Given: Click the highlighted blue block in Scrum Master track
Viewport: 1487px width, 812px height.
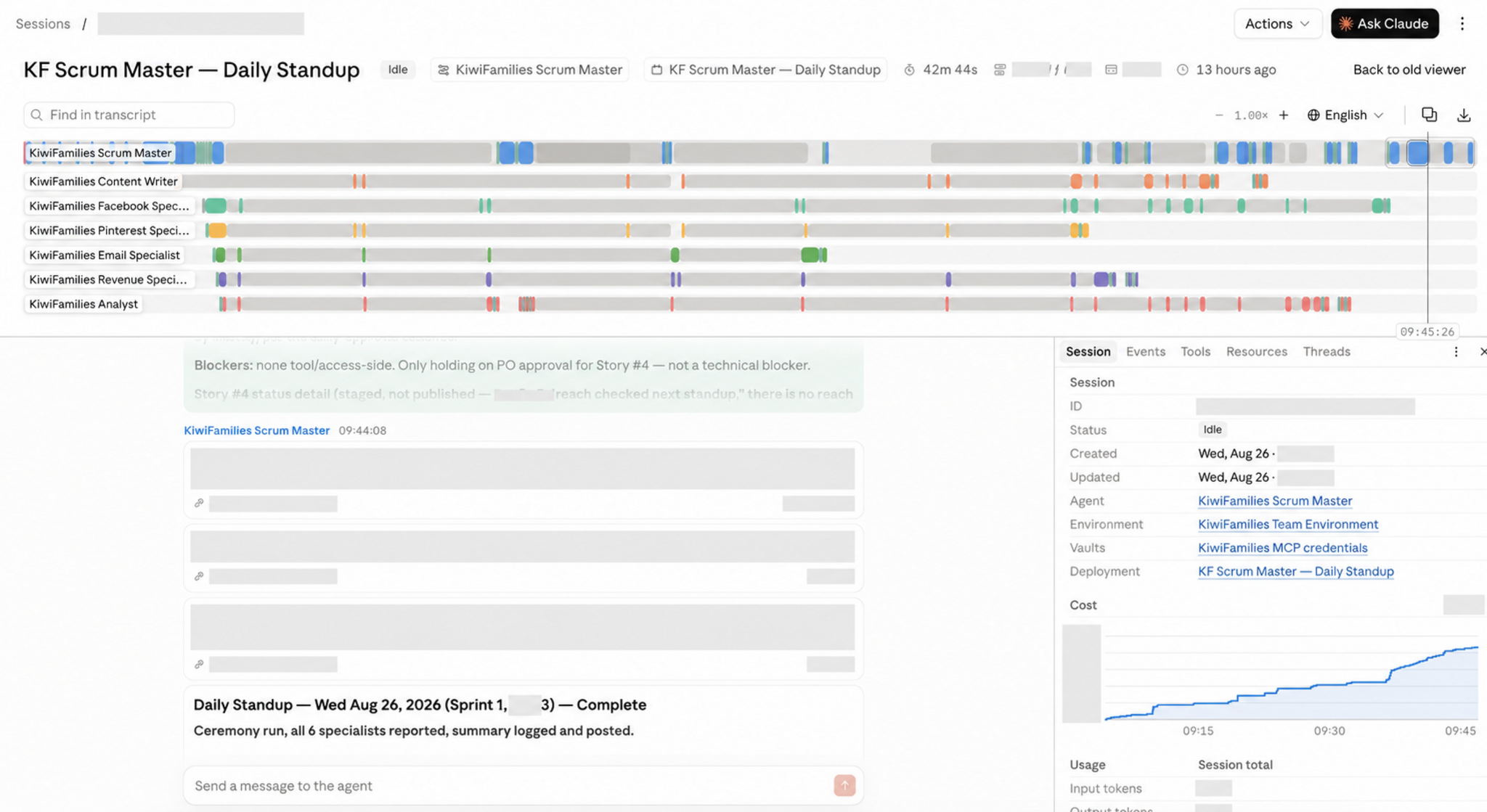Looking at the screenshot, I should click(x=1418, y=152).
